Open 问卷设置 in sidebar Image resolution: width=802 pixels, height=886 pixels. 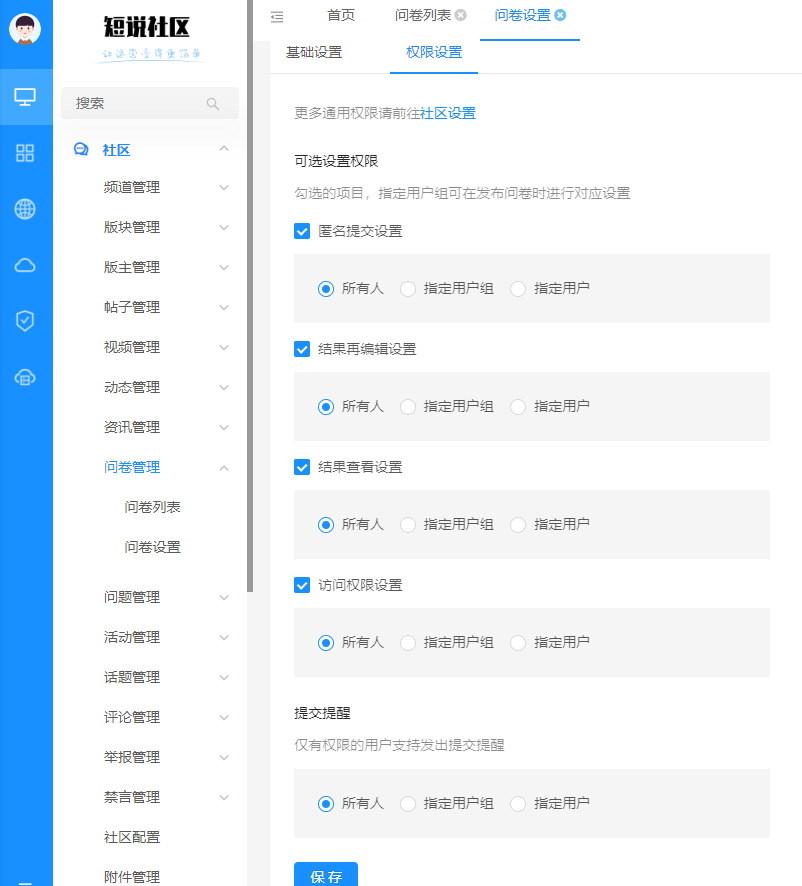coord(153,547)
